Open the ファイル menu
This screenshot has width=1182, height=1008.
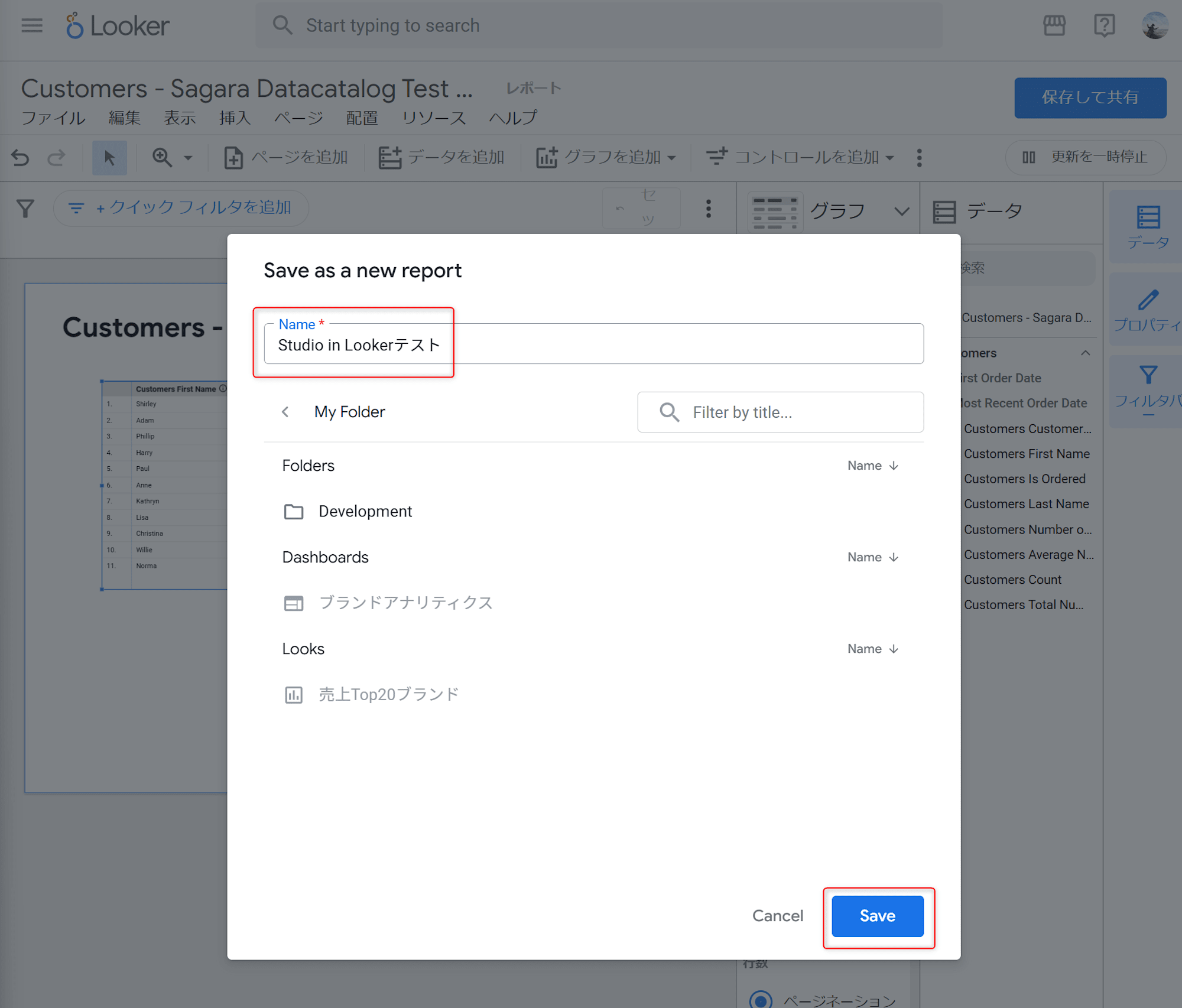[x=53, y=118]
